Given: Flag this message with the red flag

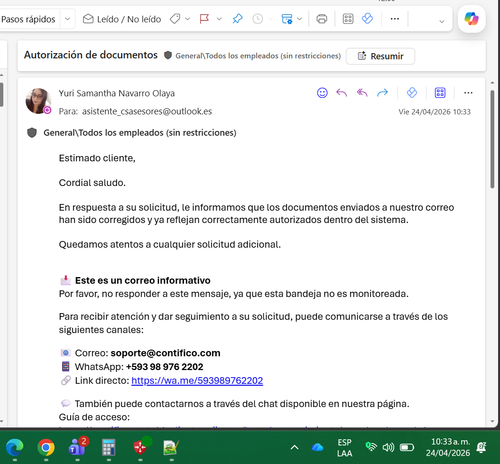Looking at the screenshot, I should (204, 19).
